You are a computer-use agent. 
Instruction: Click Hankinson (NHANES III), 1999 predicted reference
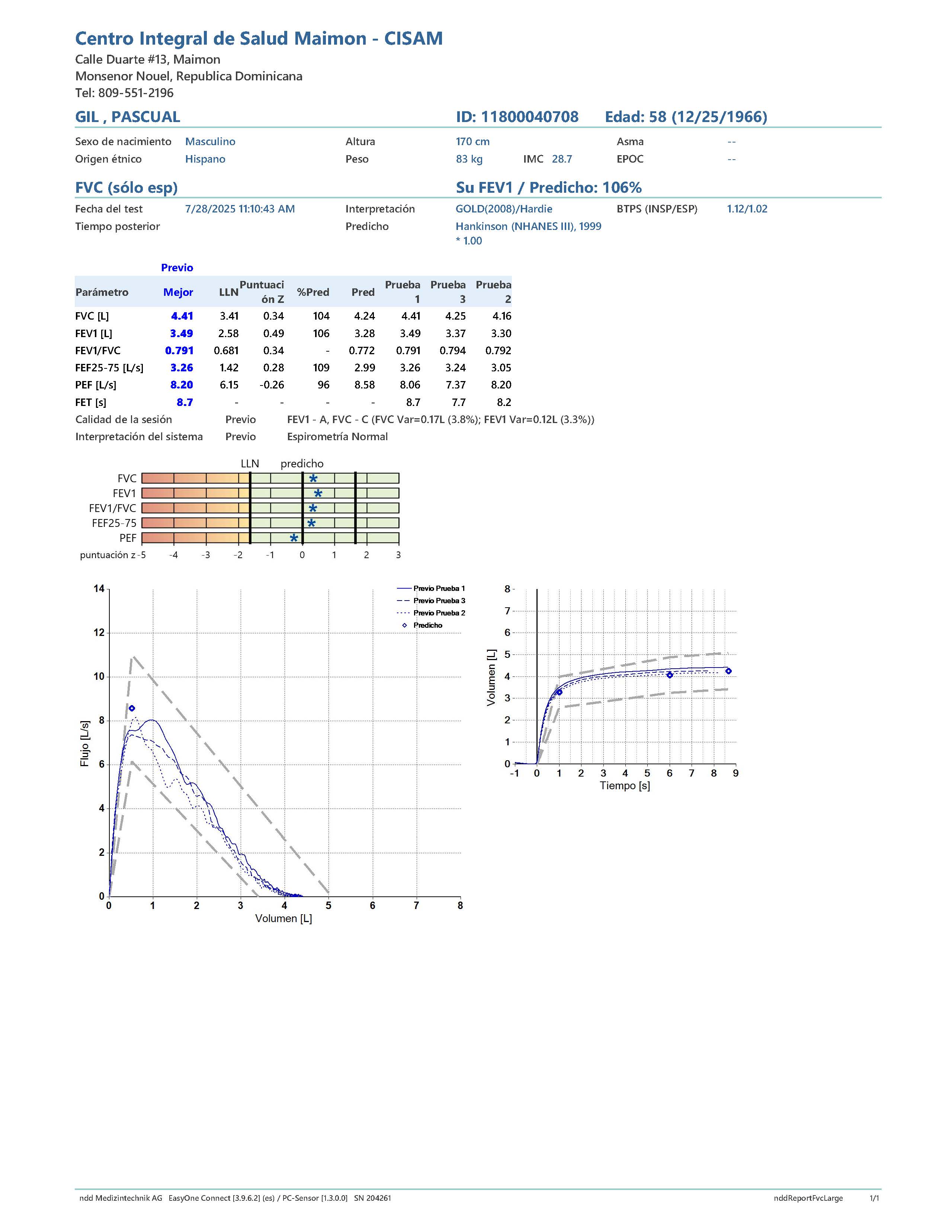[528, 226]
